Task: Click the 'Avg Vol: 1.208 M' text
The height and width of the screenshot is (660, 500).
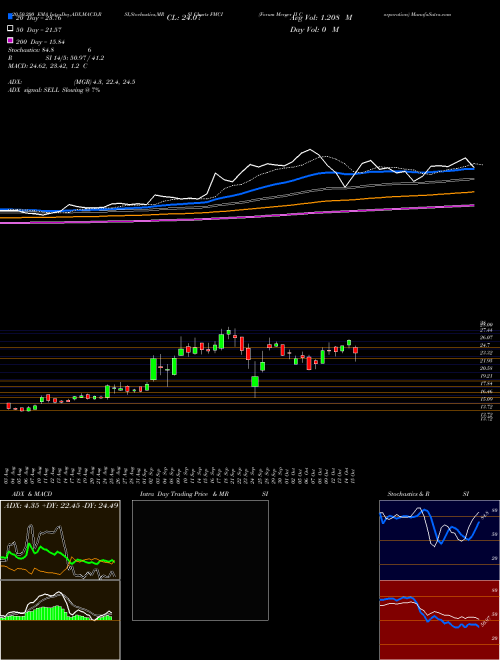Action: 321,18
